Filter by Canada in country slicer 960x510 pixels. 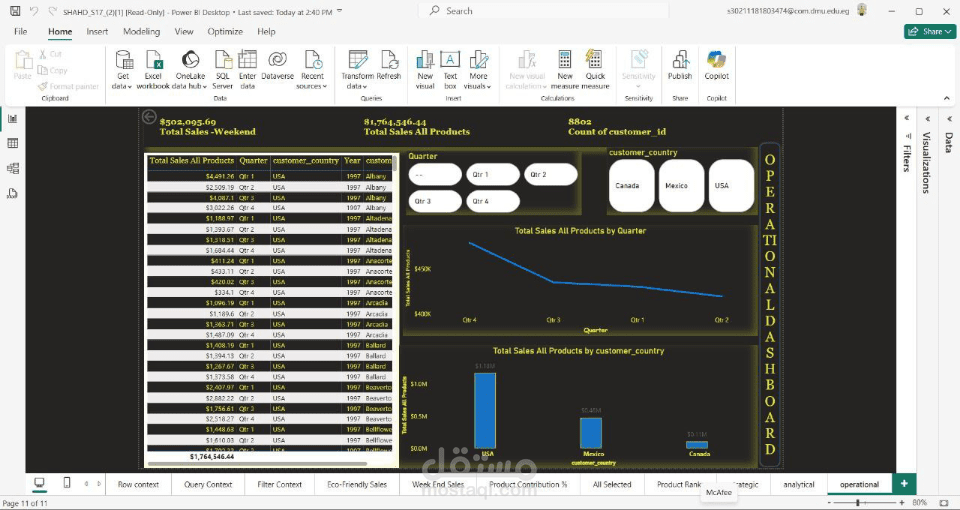point(632,186)
